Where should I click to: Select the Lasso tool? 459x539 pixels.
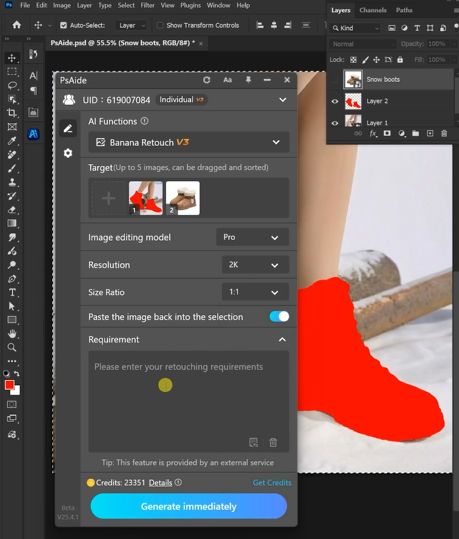(x=12, y=85)
